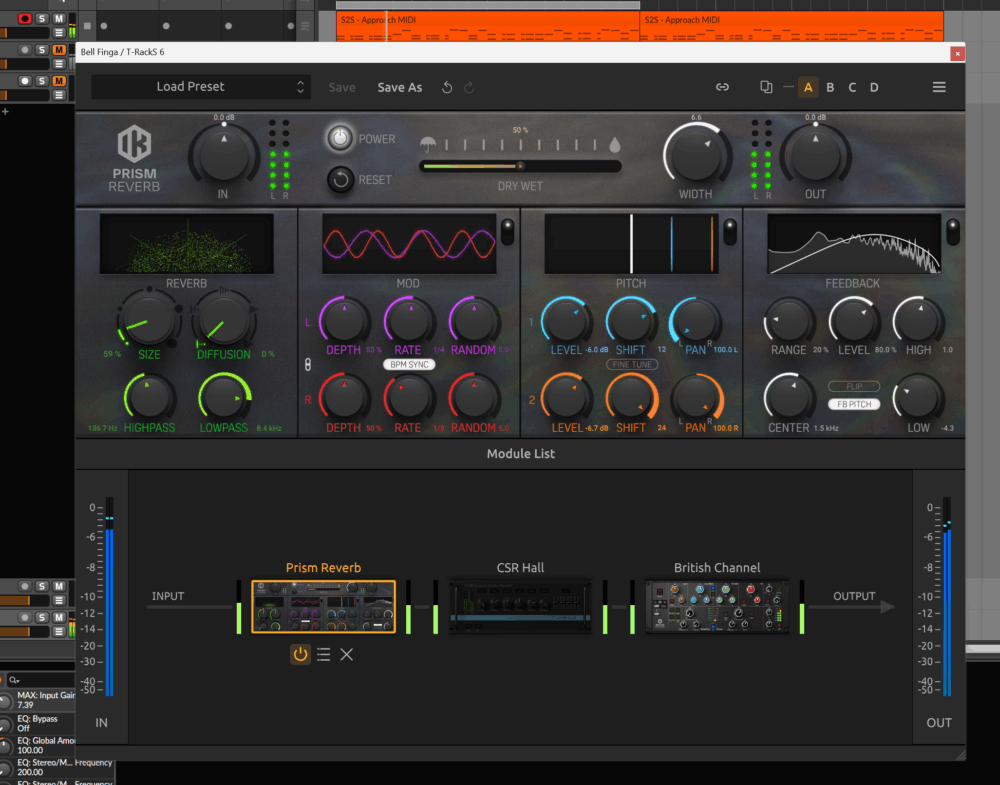Unmute the second track's orange M button
The image size is (1000, 785).
coord(59,50)
